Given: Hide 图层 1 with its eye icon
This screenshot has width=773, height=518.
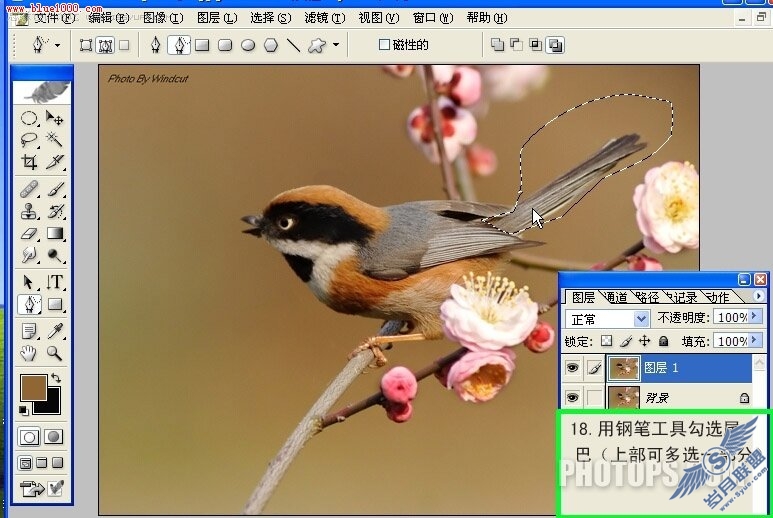Looking at the screenshot, I should [572, 368].
